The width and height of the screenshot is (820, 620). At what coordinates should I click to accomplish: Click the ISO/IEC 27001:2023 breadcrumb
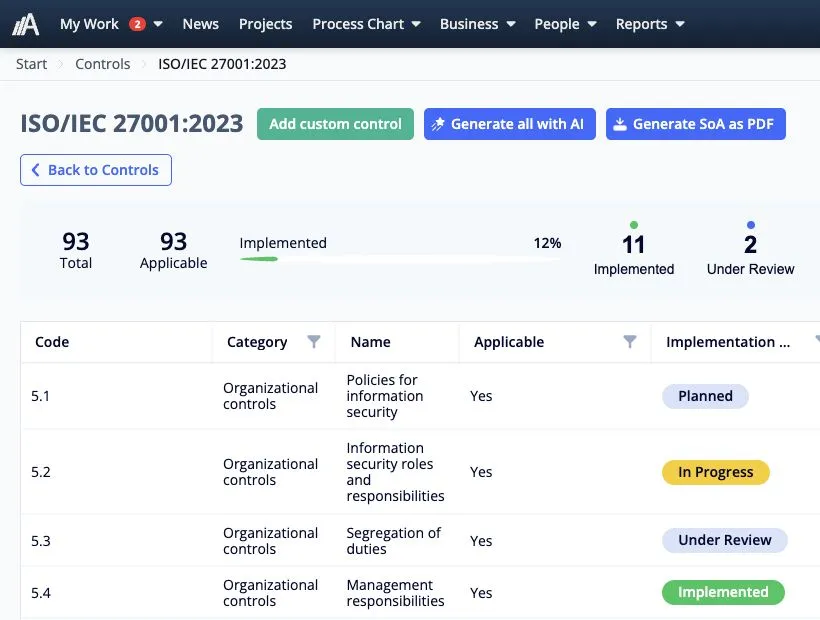(222, 64)
